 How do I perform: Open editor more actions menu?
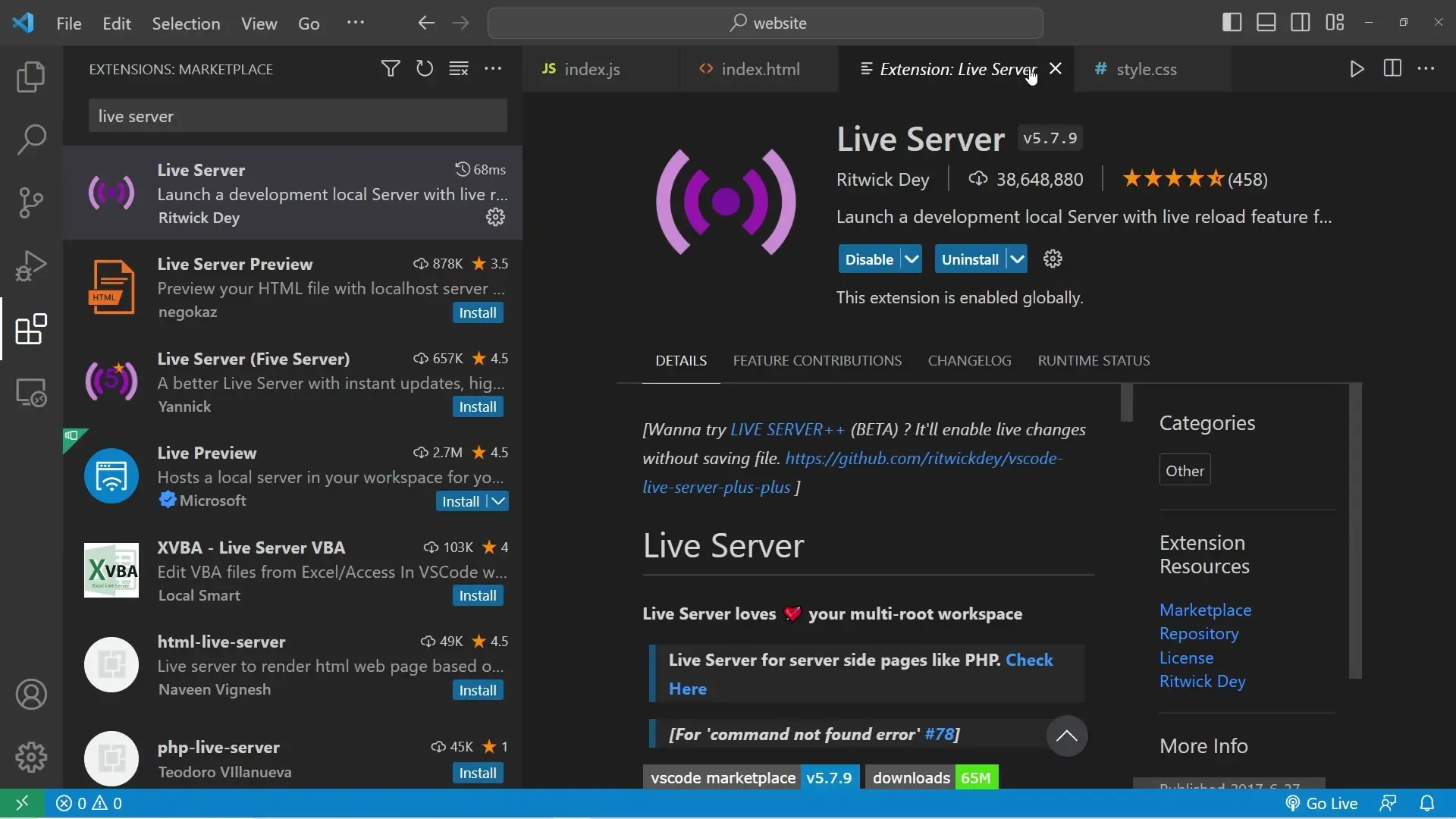pyautogui.click(x=1426, y=69)
